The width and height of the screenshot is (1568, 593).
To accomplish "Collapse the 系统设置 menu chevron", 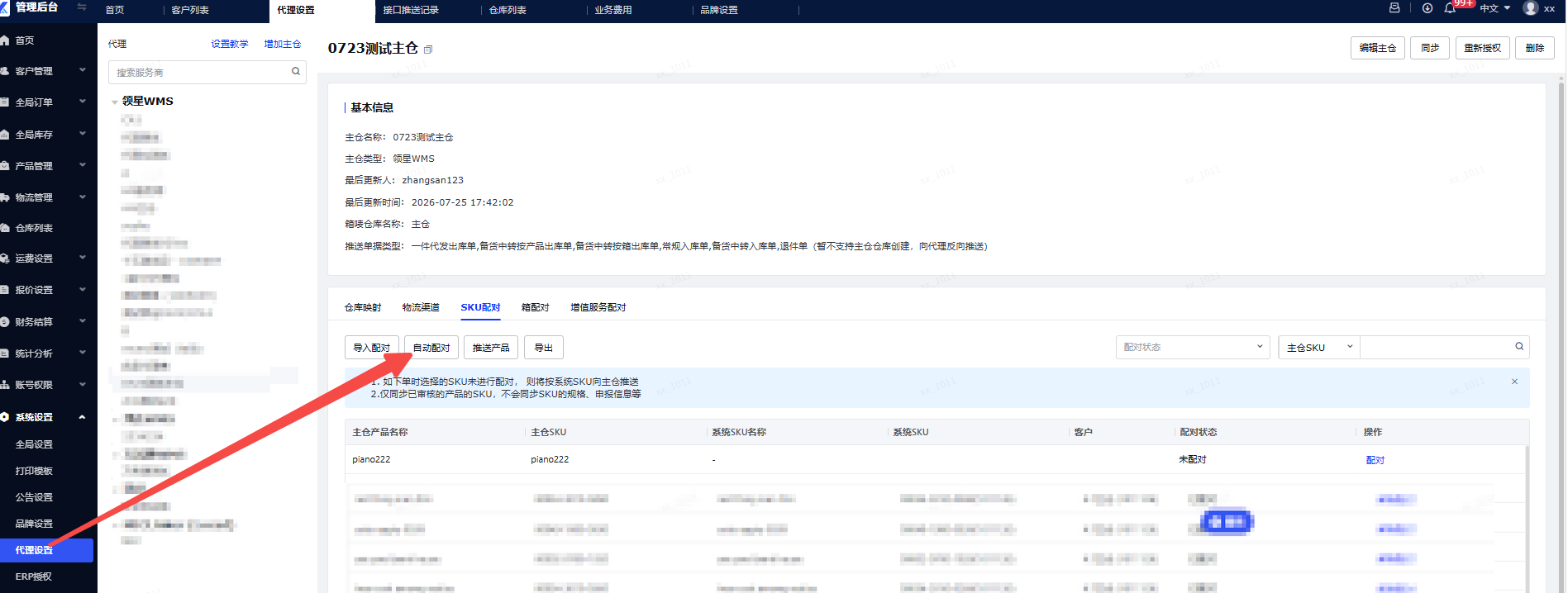I will pyautogui.click(x=82, y=417).
